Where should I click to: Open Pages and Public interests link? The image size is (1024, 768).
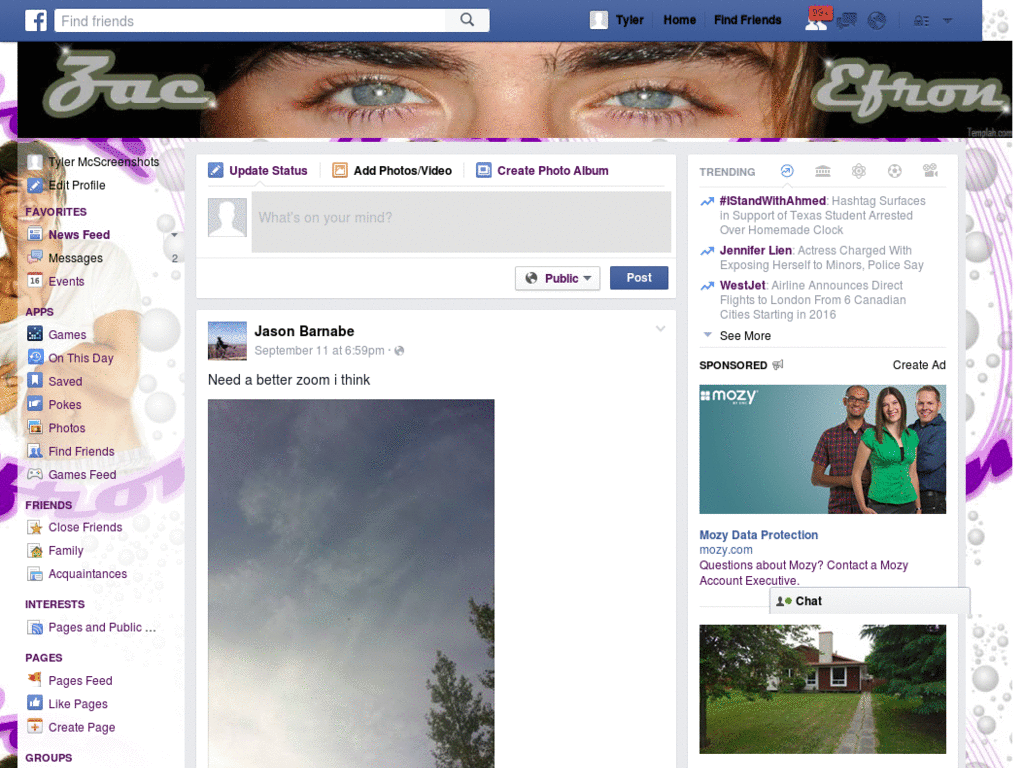click(102, 627)
